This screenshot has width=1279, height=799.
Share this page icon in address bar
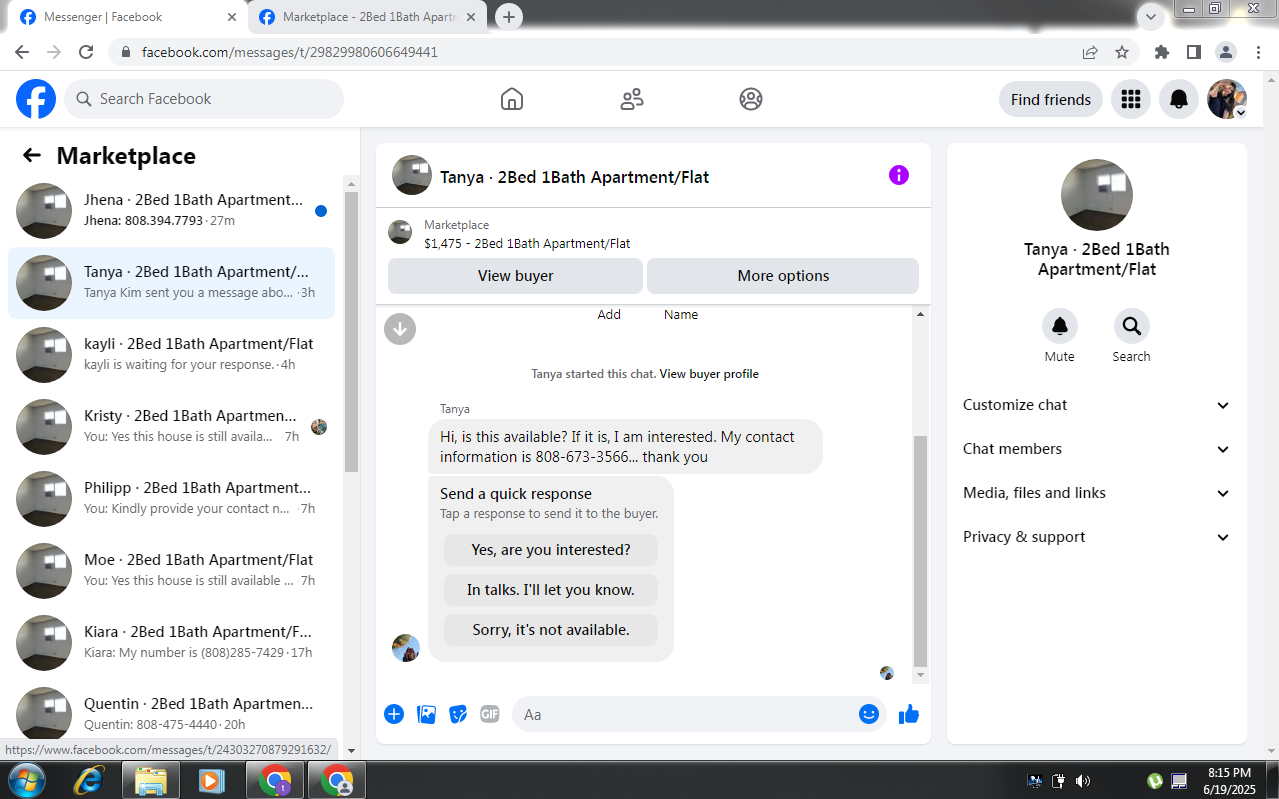tap(1090, 52)
